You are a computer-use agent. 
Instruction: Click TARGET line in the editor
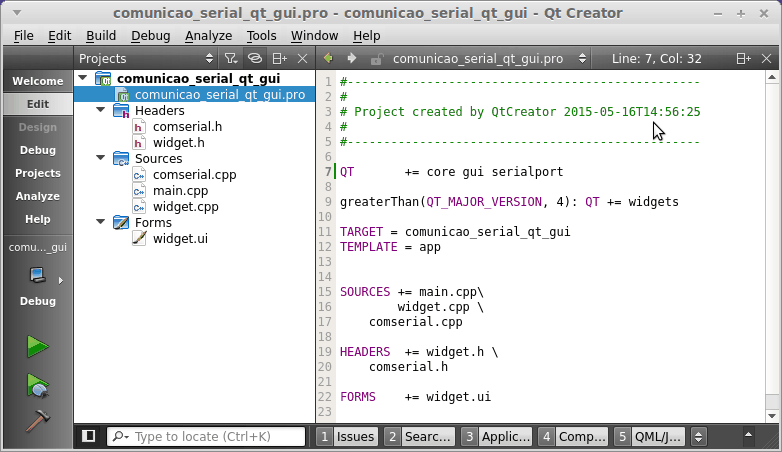455,231
